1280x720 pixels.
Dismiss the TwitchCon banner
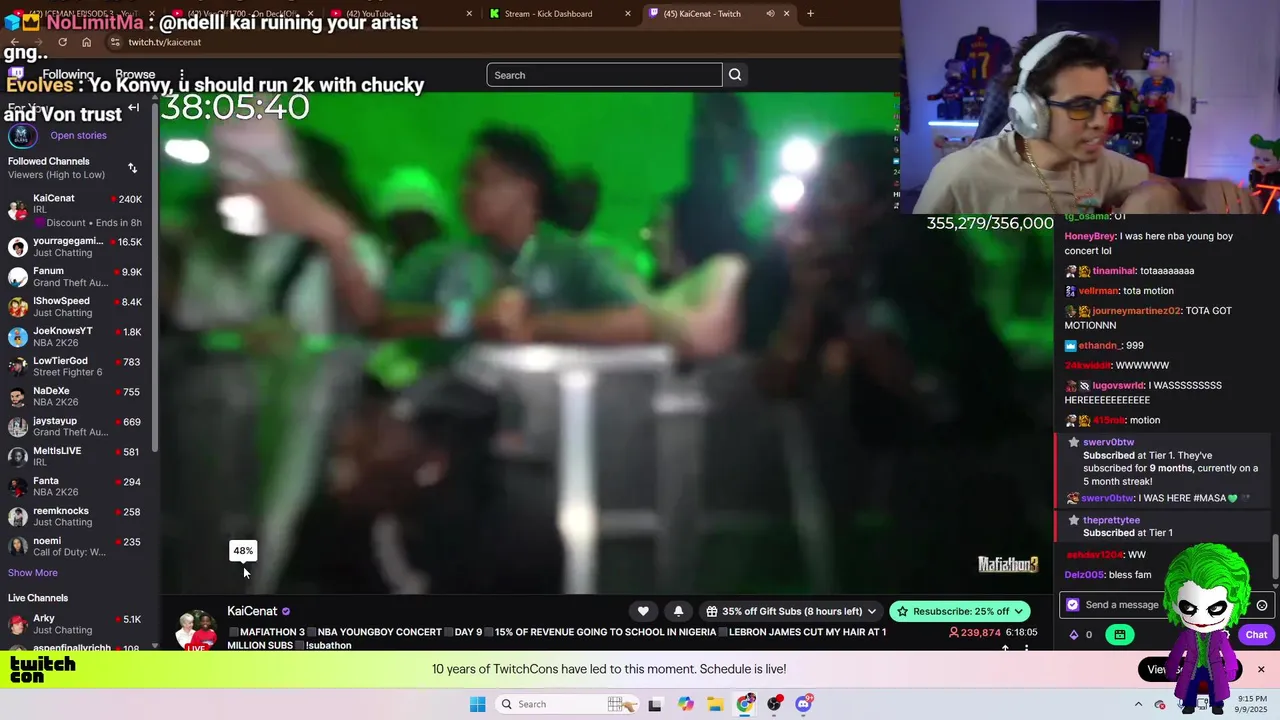(1261, 669)
